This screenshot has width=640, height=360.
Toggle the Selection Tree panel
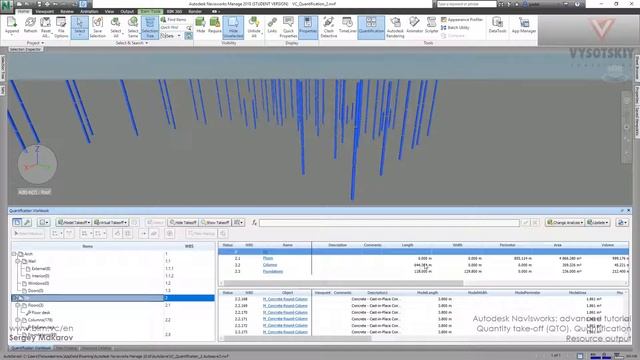point(150,27)
